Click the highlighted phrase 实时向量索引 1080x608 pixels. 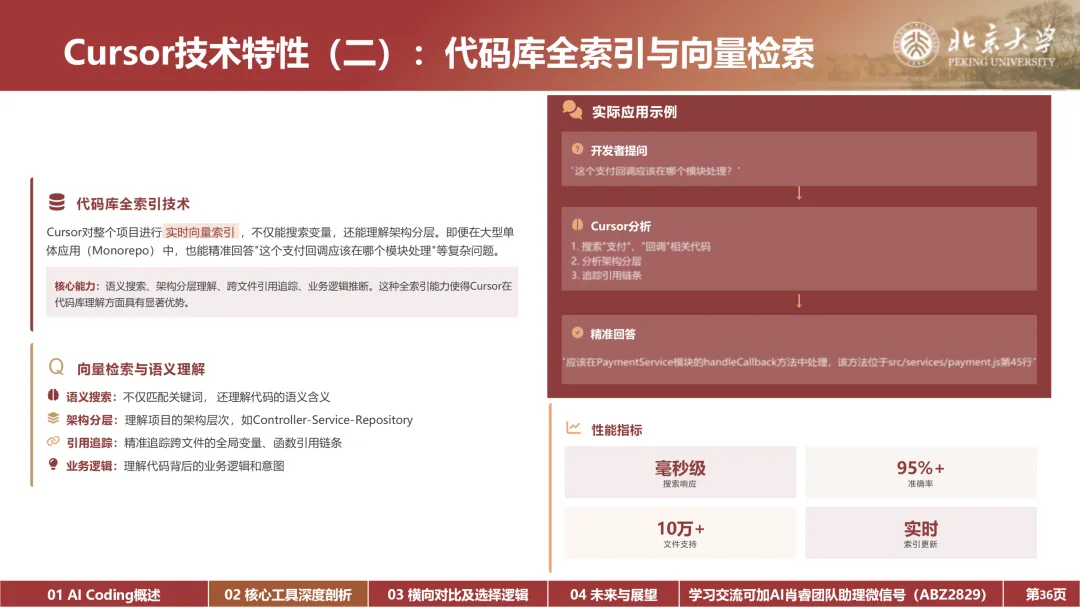pyautogui.click(x=200, y=232)
